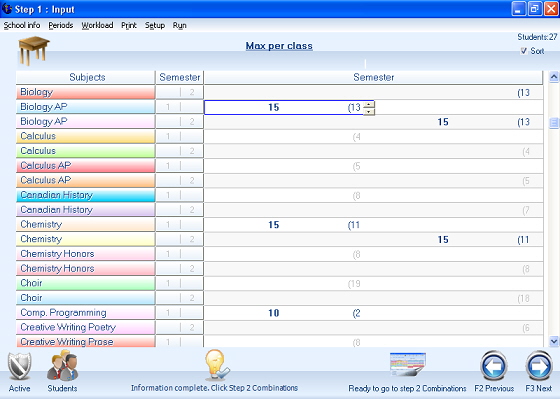Select the blue Choir semester 2 row
The height and width of the screenshot is (399, 560).
click(86, 298)
